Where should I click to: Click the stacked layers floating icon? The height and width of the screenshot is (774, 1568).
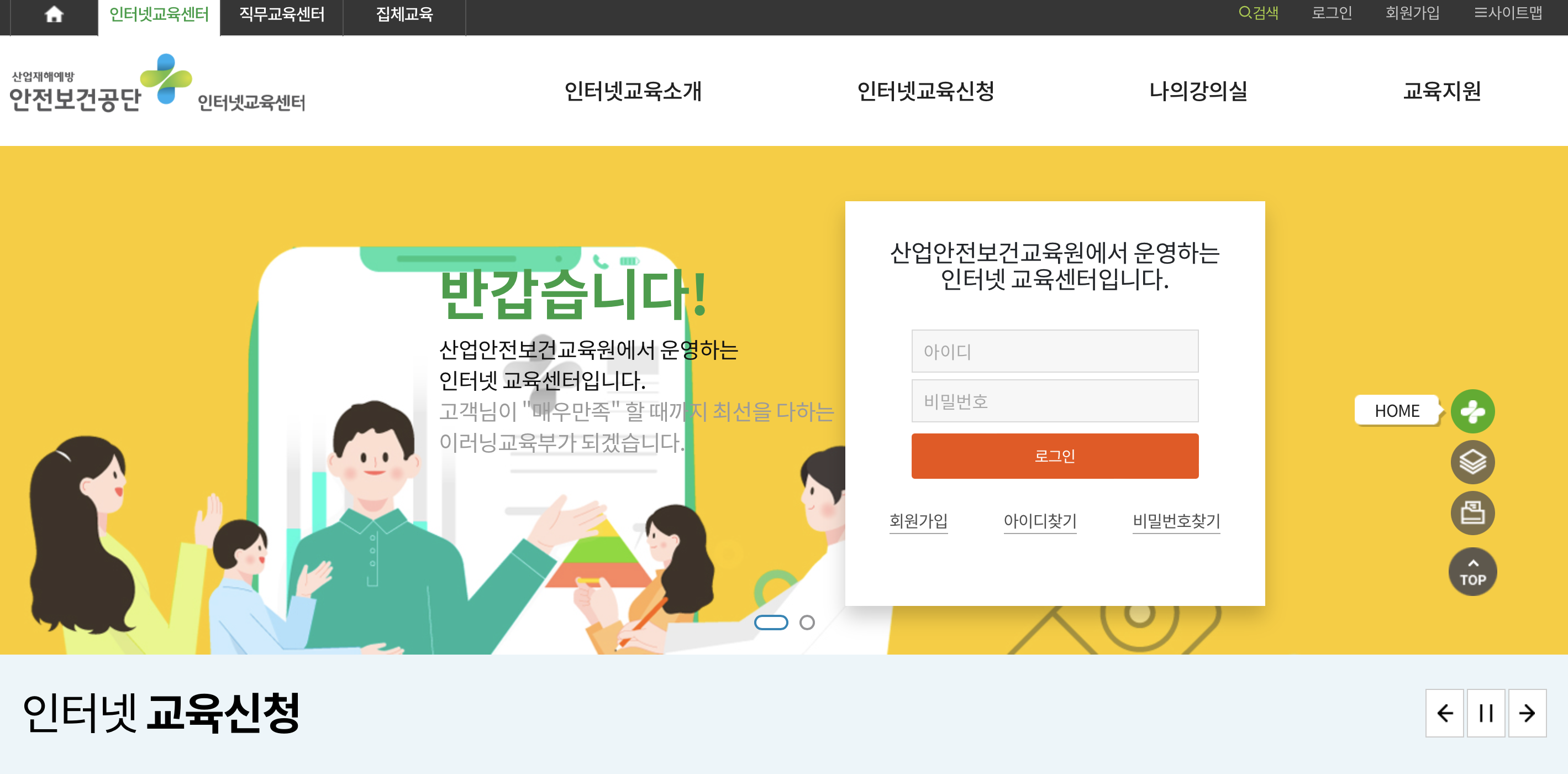coord(1472,462)
